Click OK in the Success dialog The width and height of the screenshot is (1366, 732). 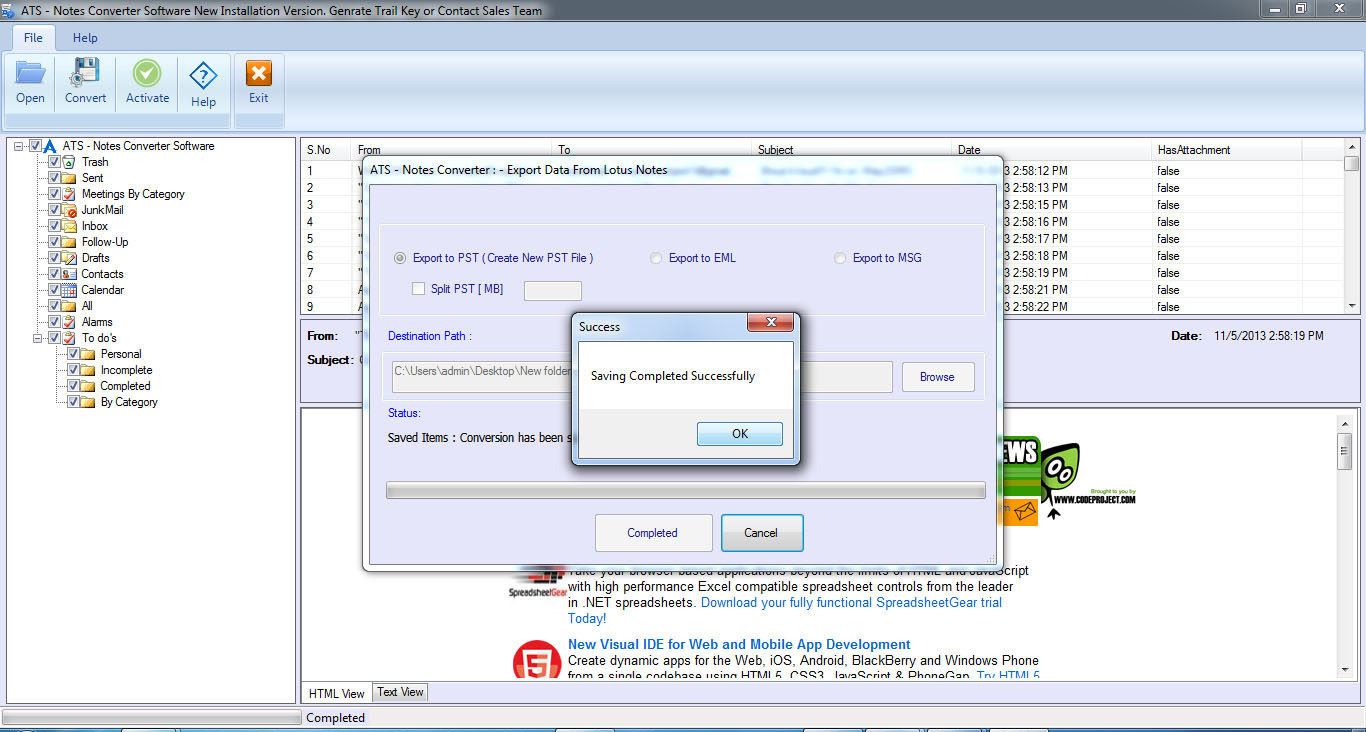click(740, 434)
